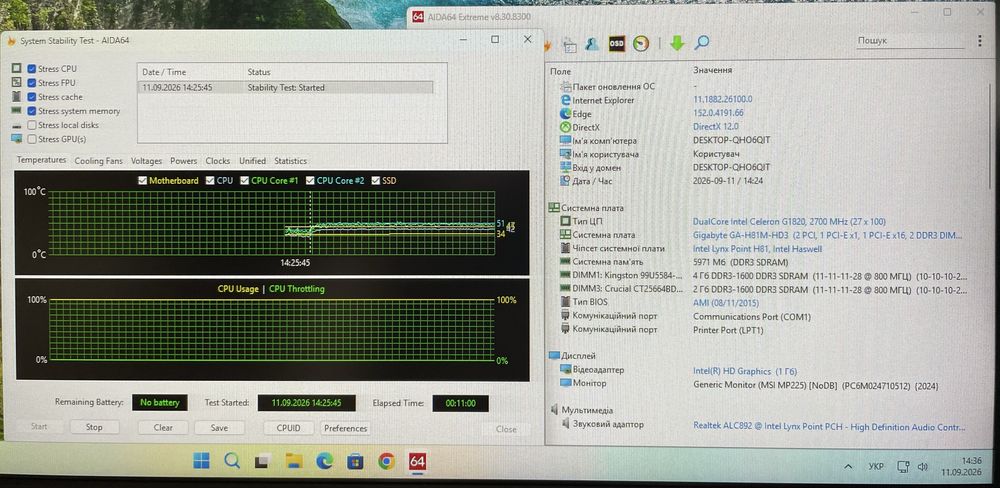Click the УКР language indicator
The image size is (1000, 488).
876,467
